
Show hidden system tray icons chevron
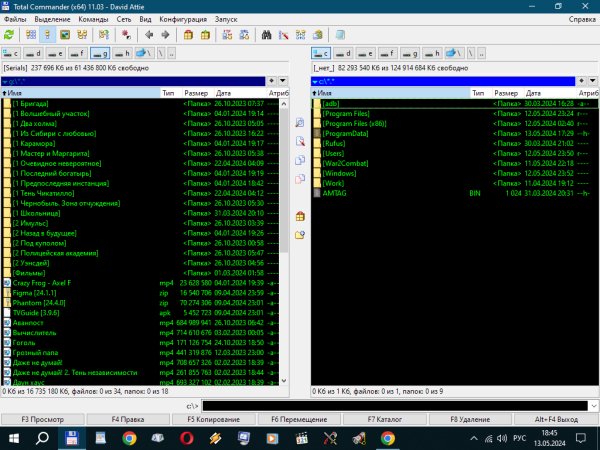coord(474,439)
